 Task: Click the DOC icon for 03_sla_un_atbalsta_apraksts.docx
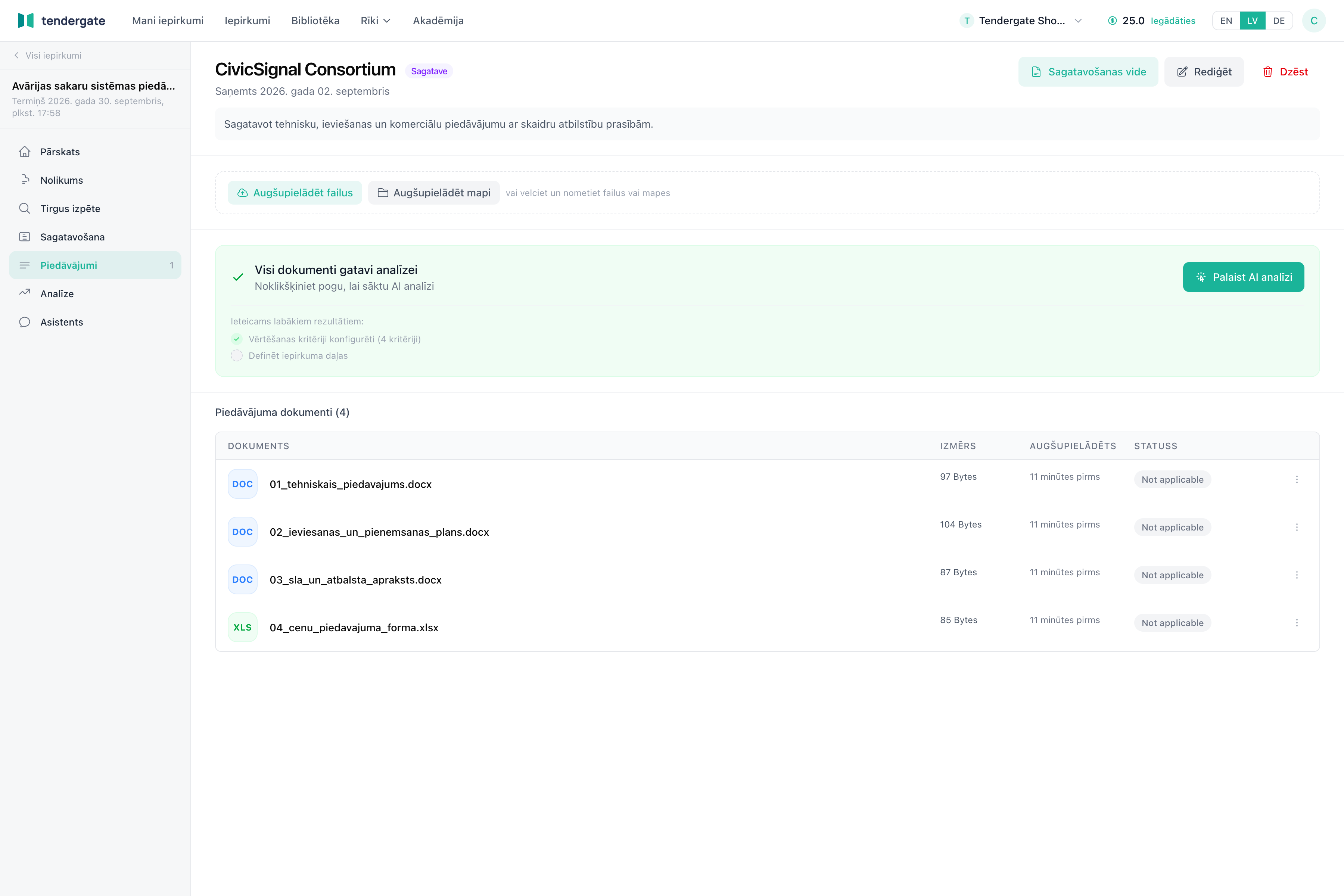(x=242, y=579)
